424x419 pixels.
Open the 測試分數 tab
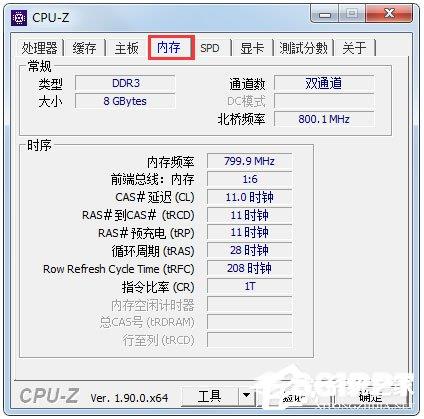tap(303, 48)
